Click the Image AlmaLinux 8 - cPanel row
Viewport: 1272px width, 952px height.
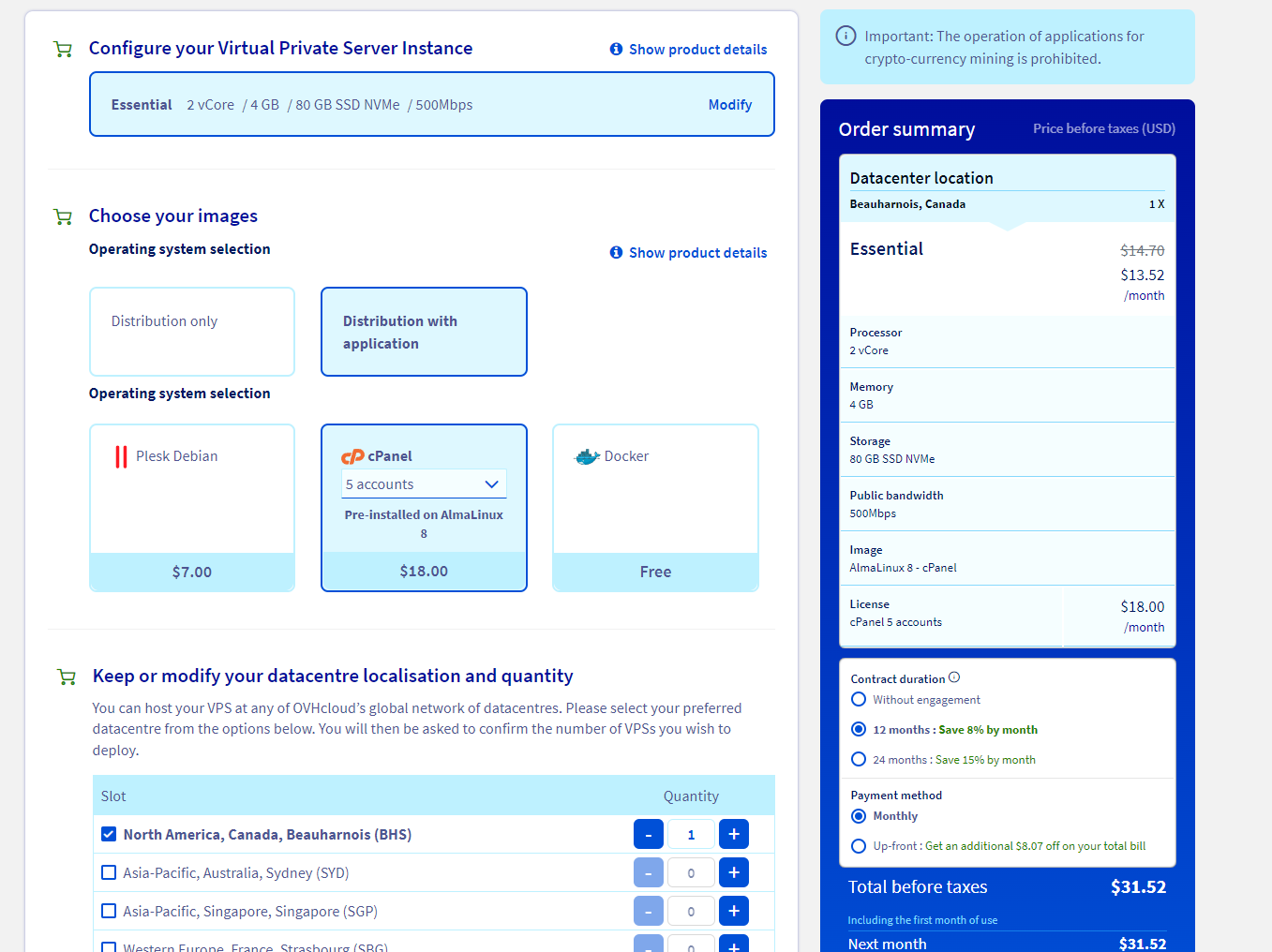coord(1007,558)
